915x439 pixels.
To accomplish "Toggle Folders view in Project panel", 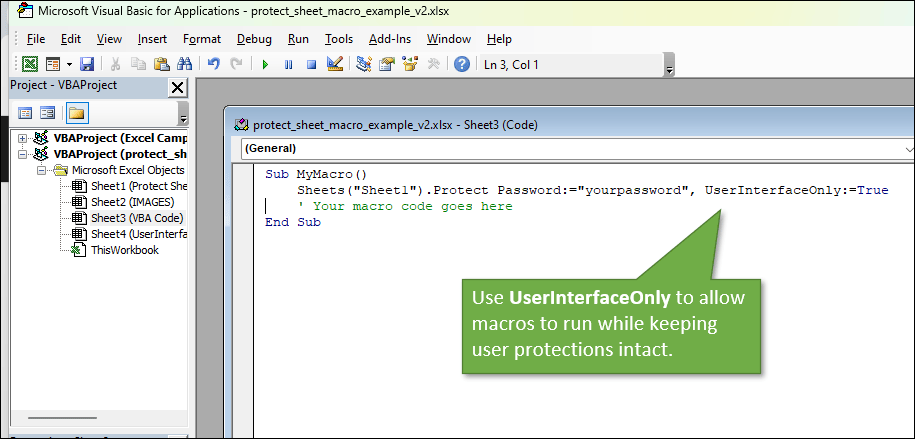I will (76, 112).
